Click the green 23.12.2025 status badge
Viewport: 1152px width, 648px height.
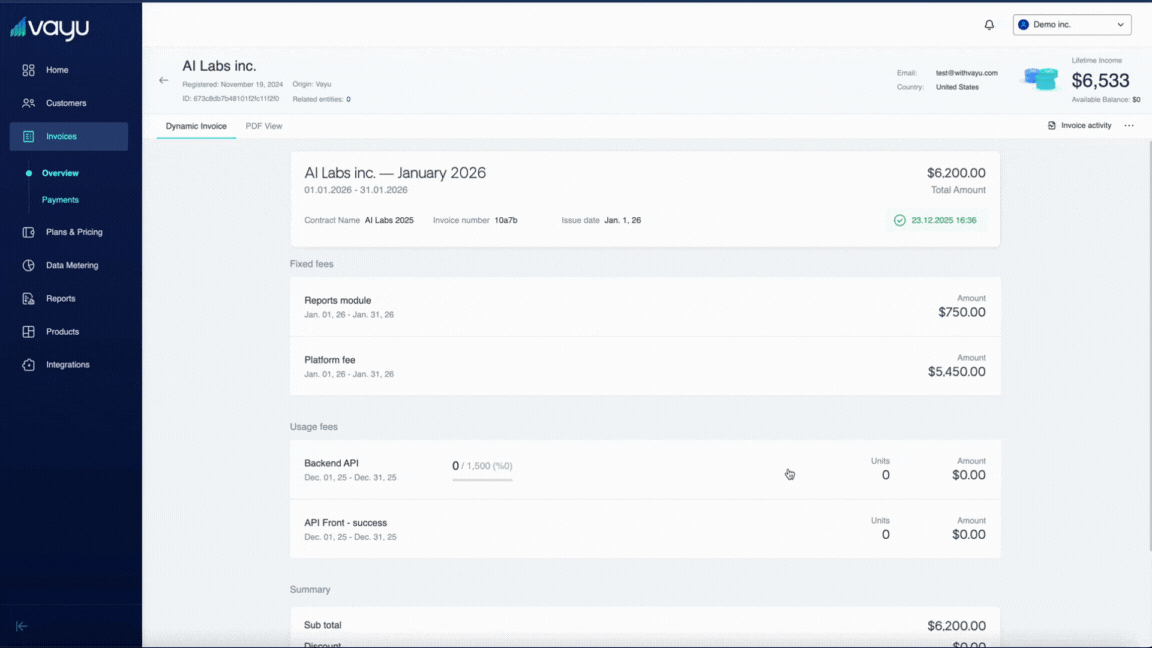[x=936, y=220]
